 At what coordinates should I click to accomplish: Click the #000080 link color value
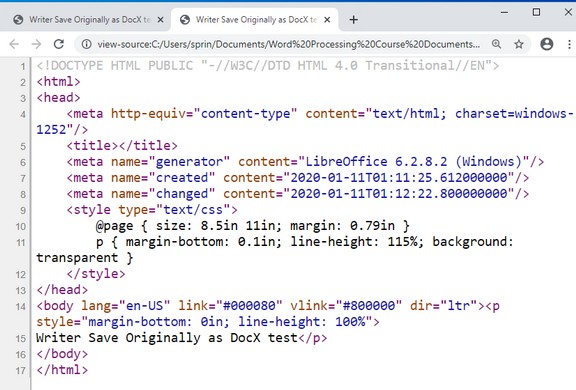pyautogui.click(x=249, y=306)
